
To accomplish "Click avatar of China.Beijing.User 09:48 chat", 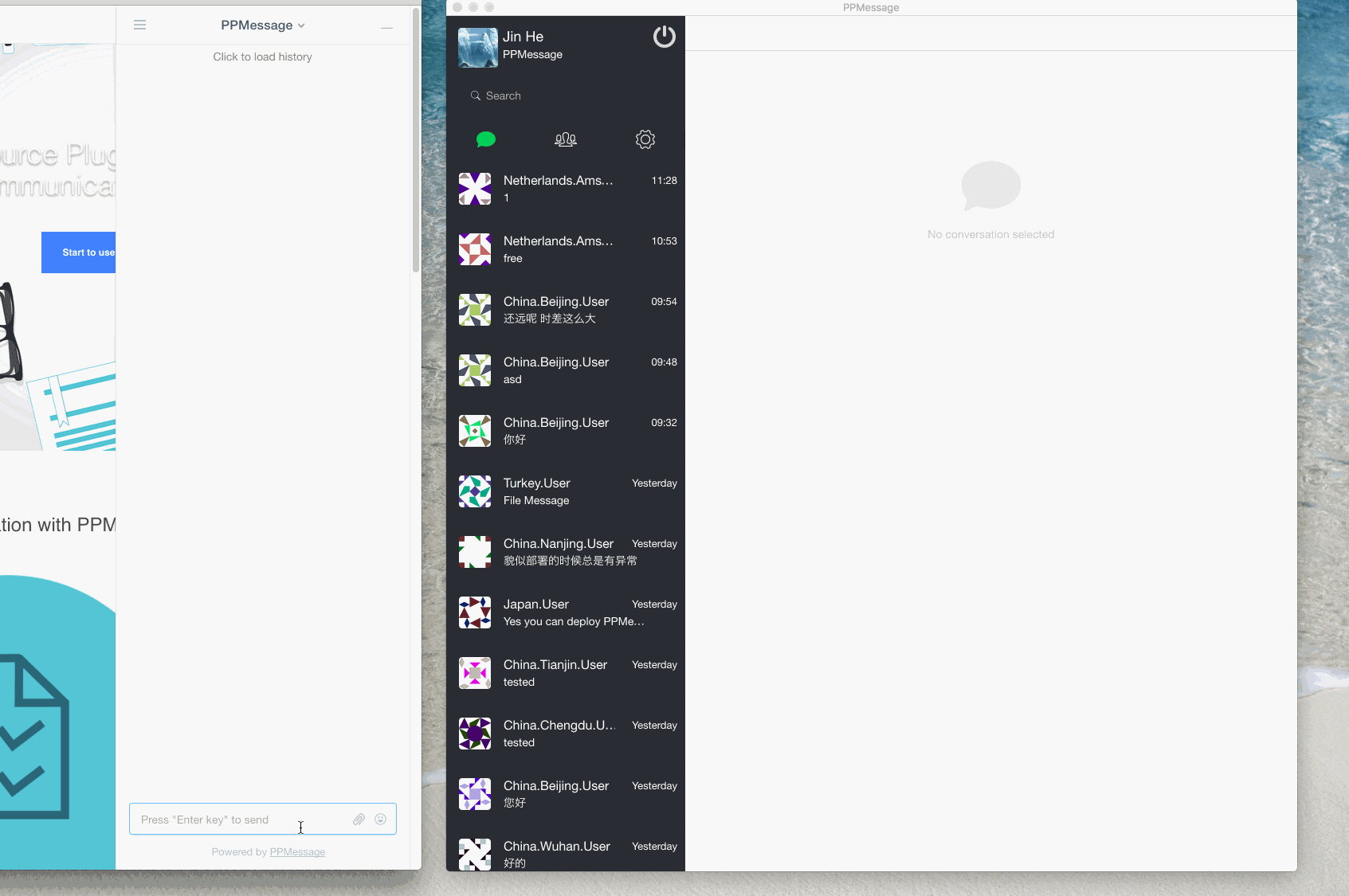I will [x=475, y=370].
